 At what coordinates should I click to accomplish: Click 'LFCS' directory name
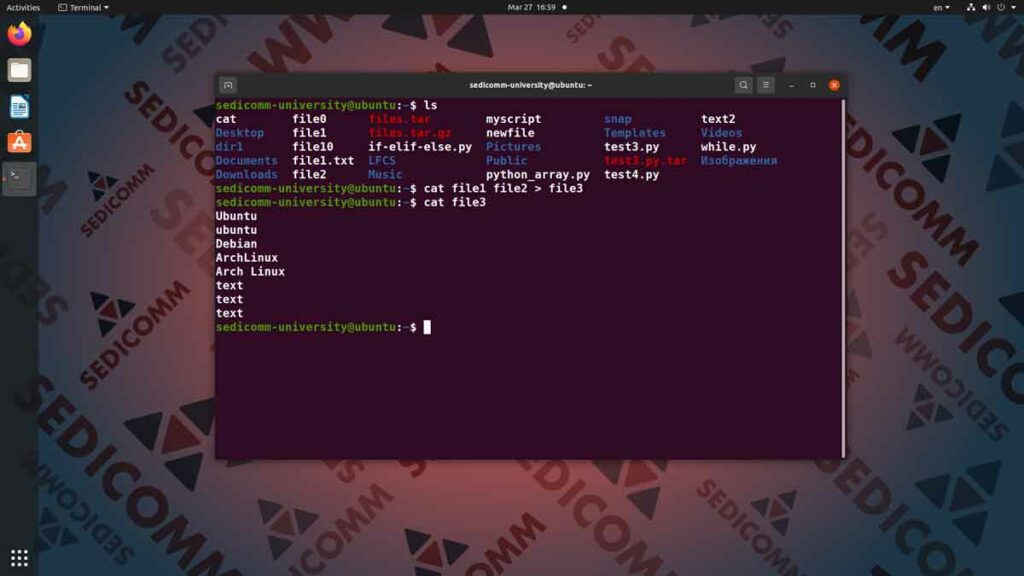[x=382, y=161]
